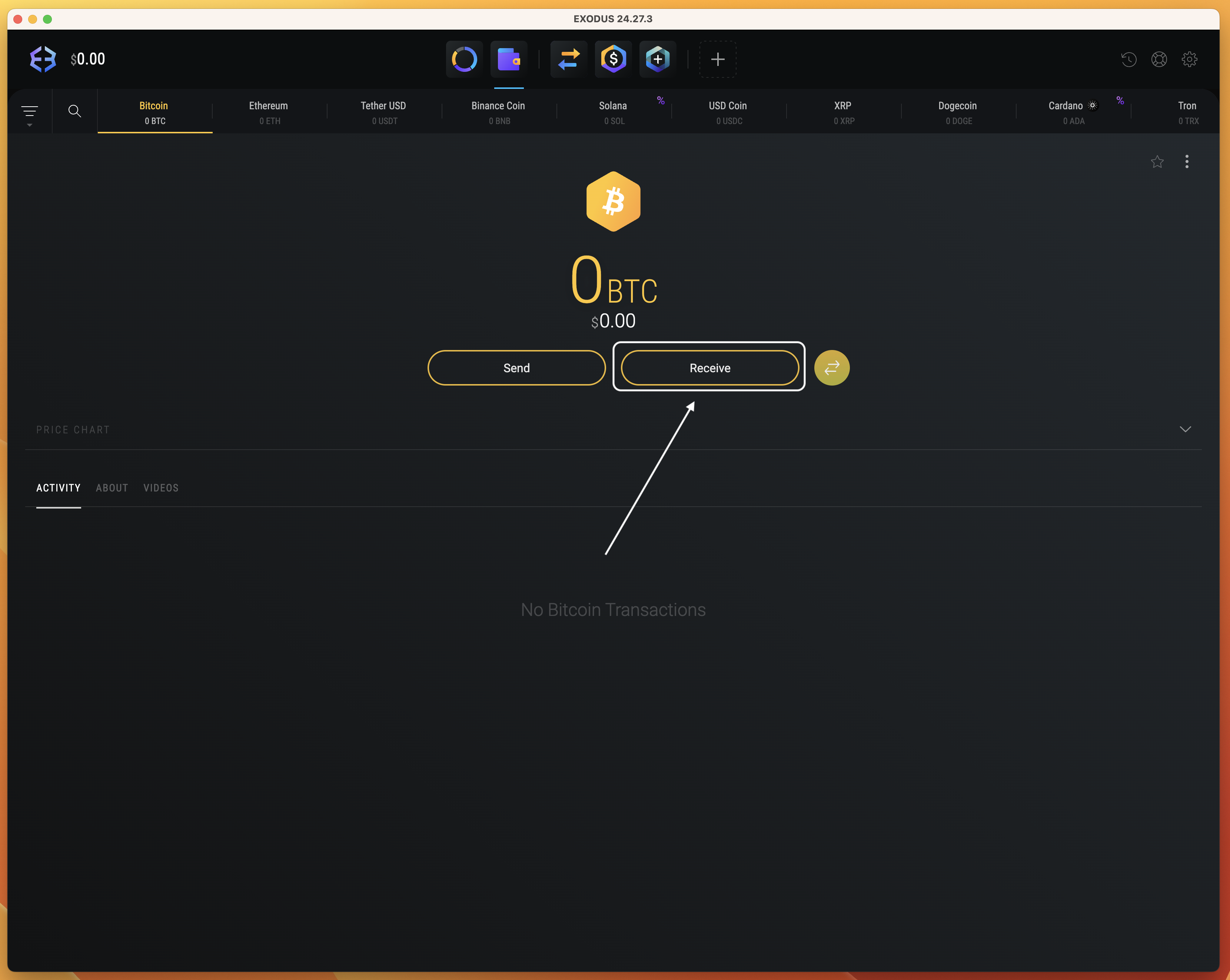Select the Ethereum asset tab
1230x980 pixels.
[x=269, y=112]
